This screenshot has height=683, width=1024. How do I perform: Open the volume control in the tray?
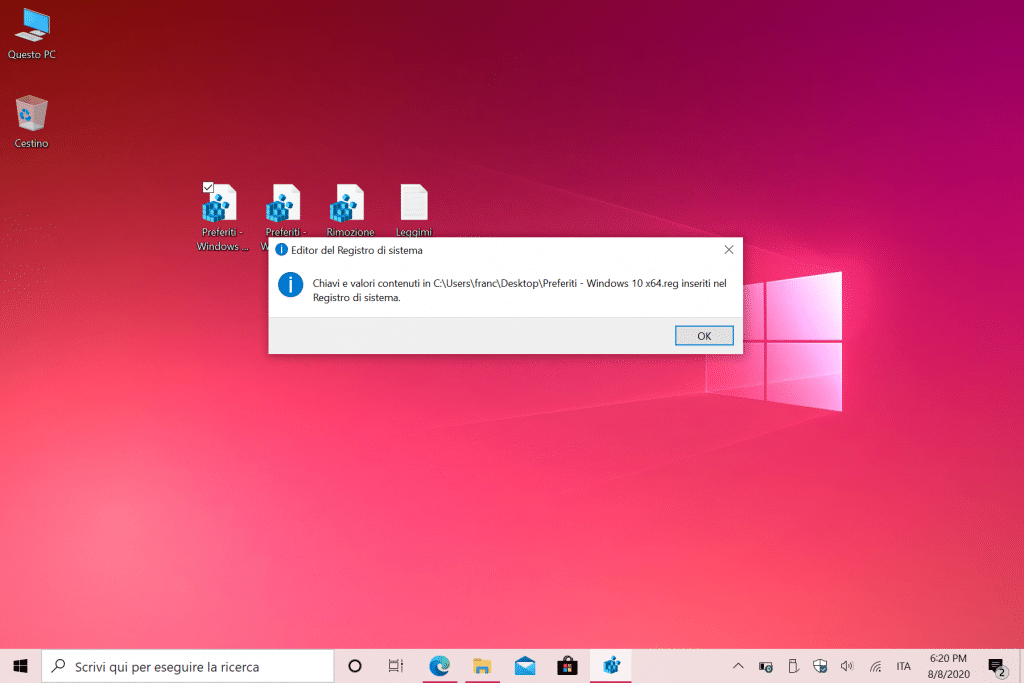coord(847,666)
